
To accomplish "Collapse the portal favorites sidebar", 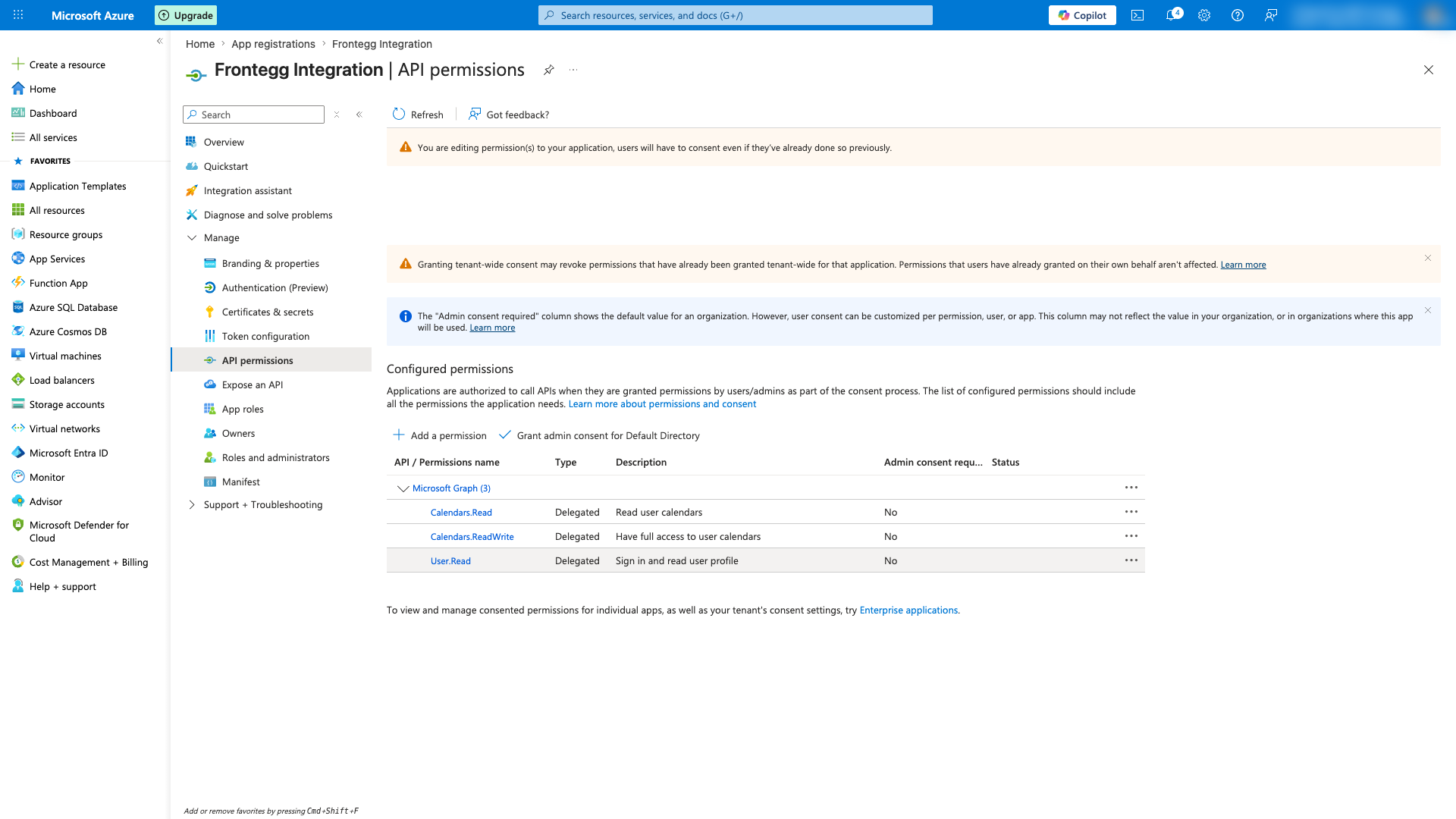I will tap(159, 41).
